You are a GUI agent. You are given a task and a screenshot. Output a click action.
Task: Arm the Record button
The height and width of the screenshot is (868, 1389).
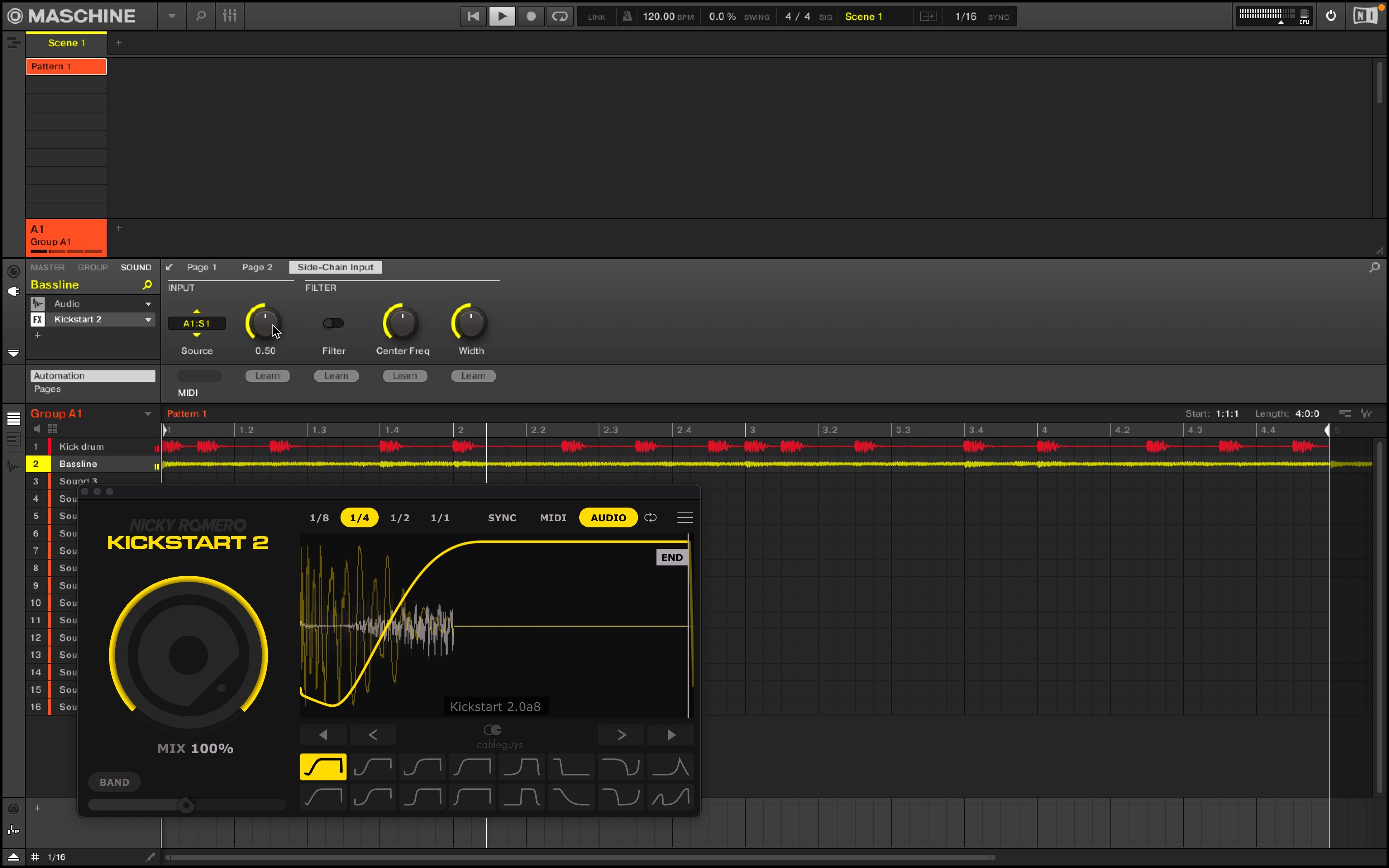tap(531, 16)
